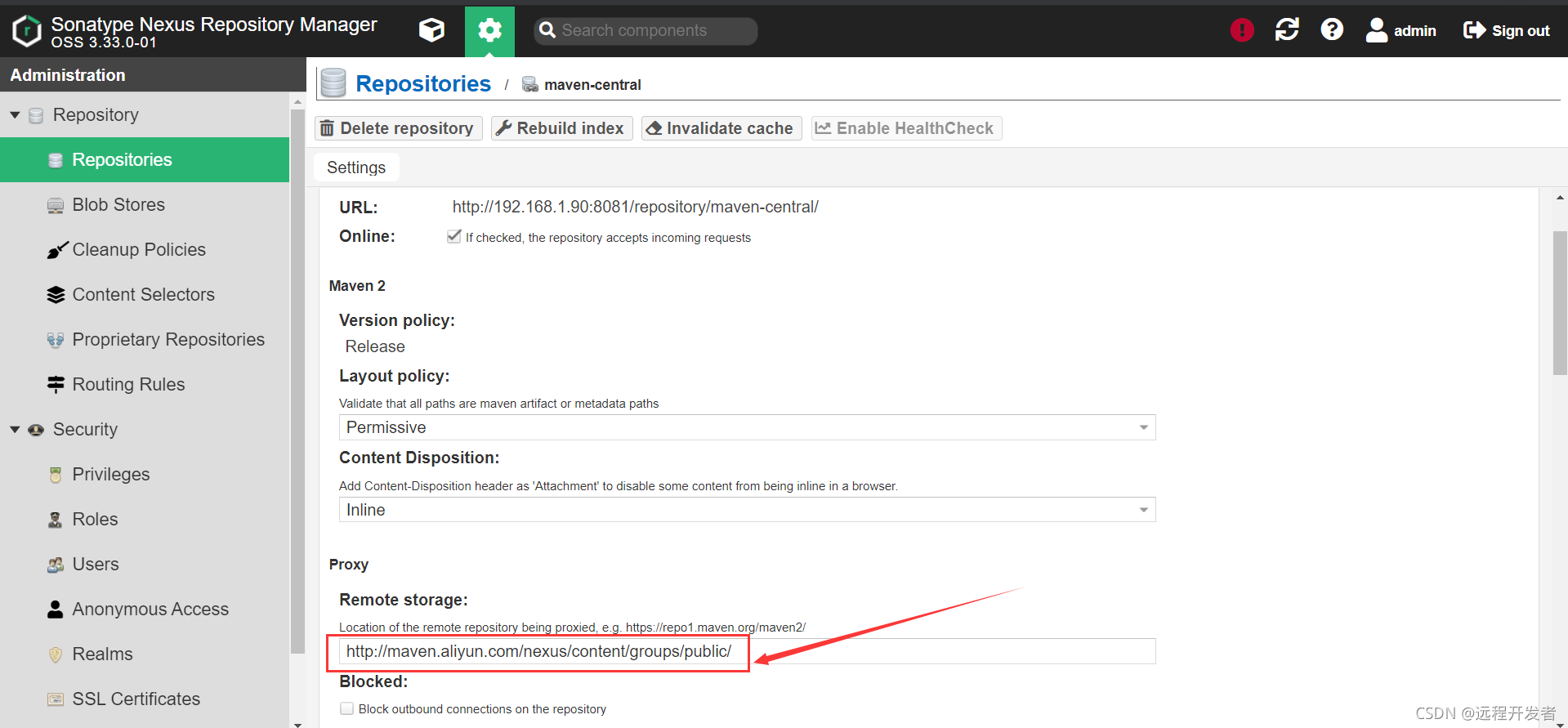Click Sign out text
The height and width of the screenshot is (728, 1568).
click(1521, 31)
